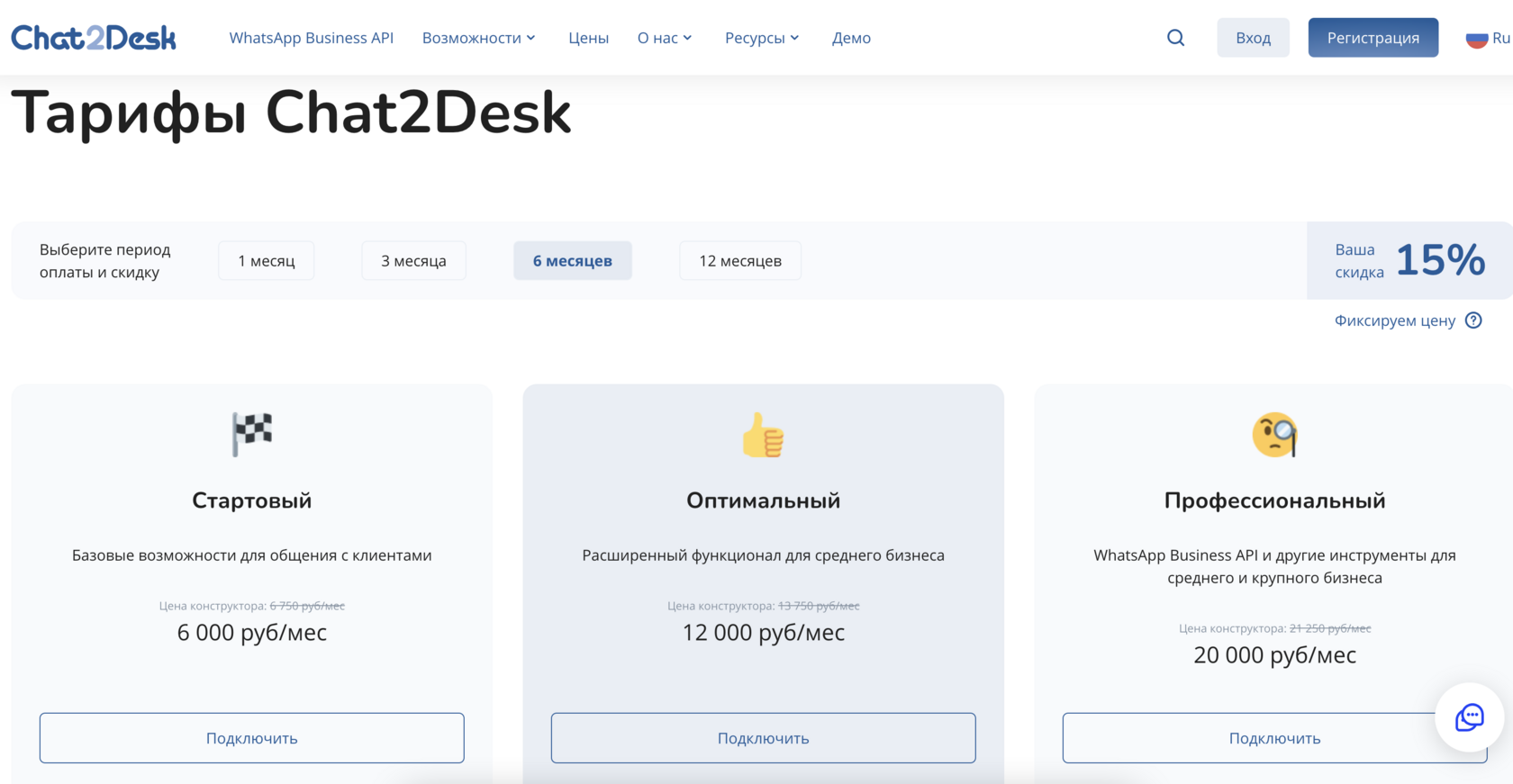Click the Регистрация button
Viewport: 1513px width, 784px height.
1373,38
